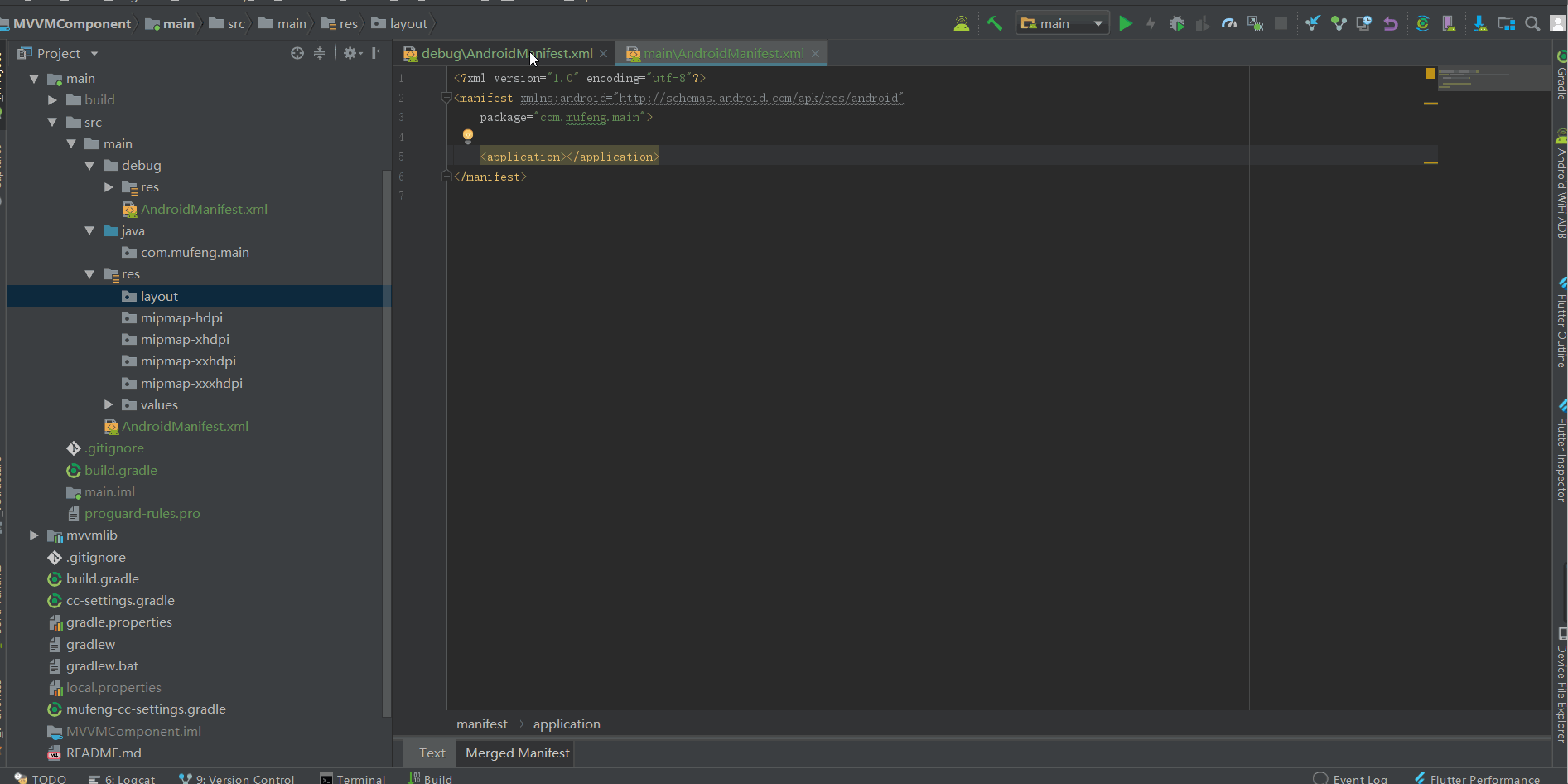1568x784 pixels.
Task: Open the Project view selector dropdown
Action: click(x=58, y=54)
